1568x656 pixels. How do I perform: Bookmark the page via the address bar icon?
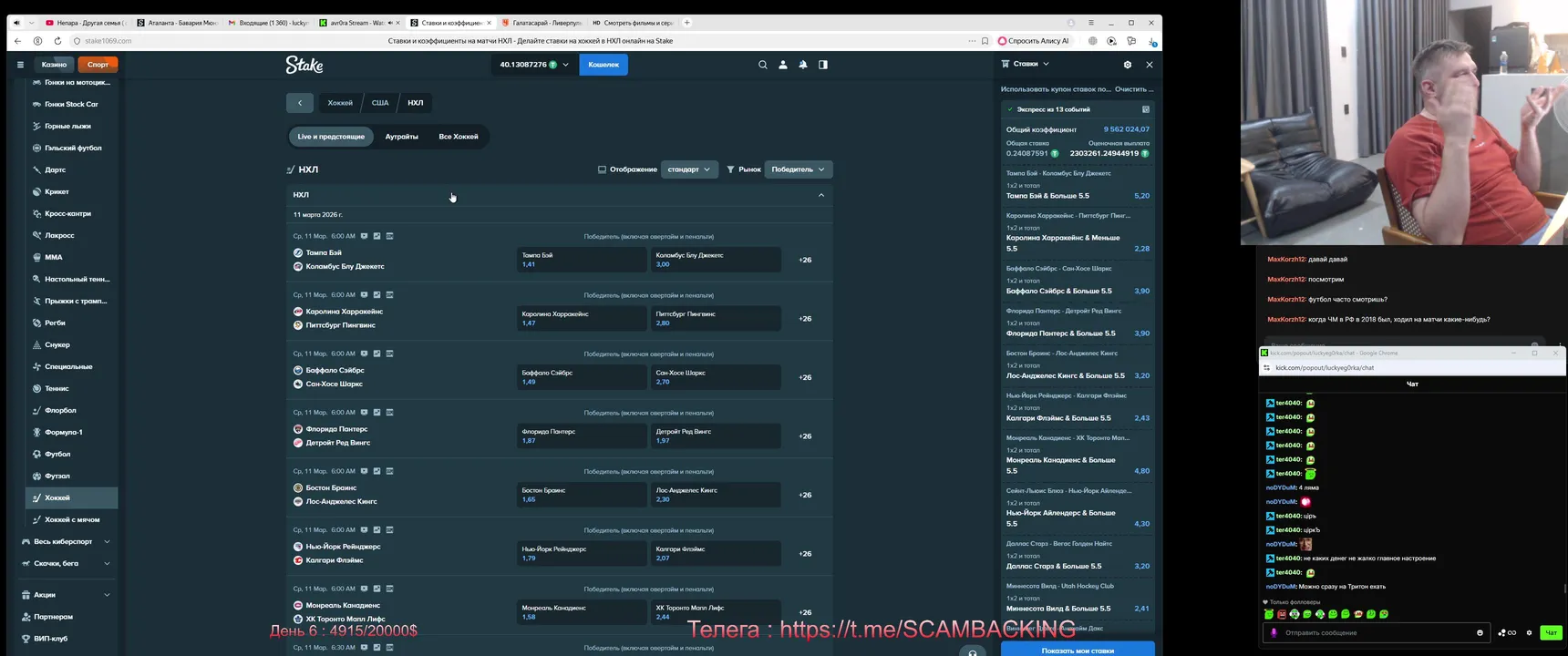(x=985, y=41)
